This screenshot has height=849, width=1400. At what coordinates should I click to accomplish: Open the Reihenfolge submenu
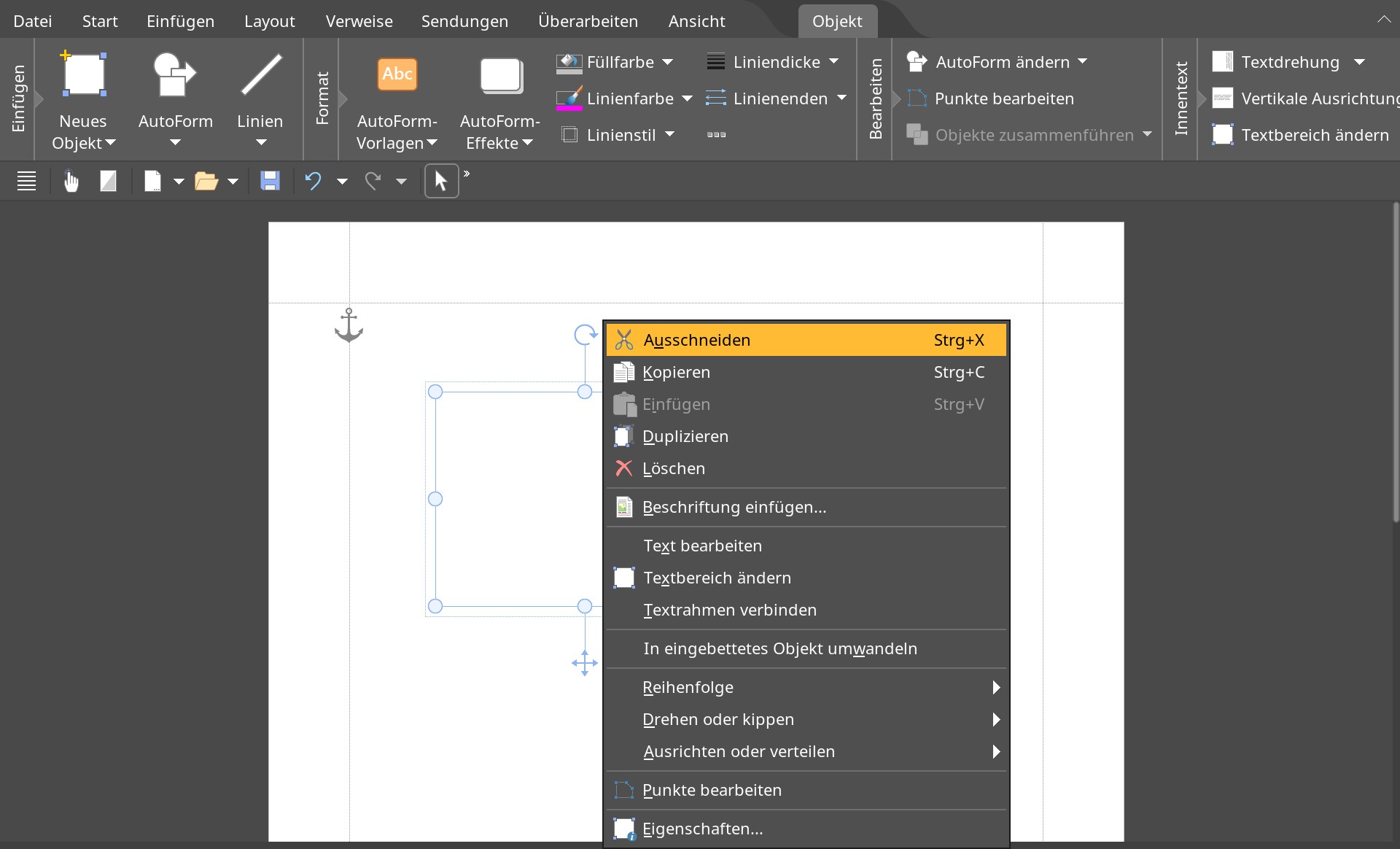pyautogui.click(x=806, y=687)
